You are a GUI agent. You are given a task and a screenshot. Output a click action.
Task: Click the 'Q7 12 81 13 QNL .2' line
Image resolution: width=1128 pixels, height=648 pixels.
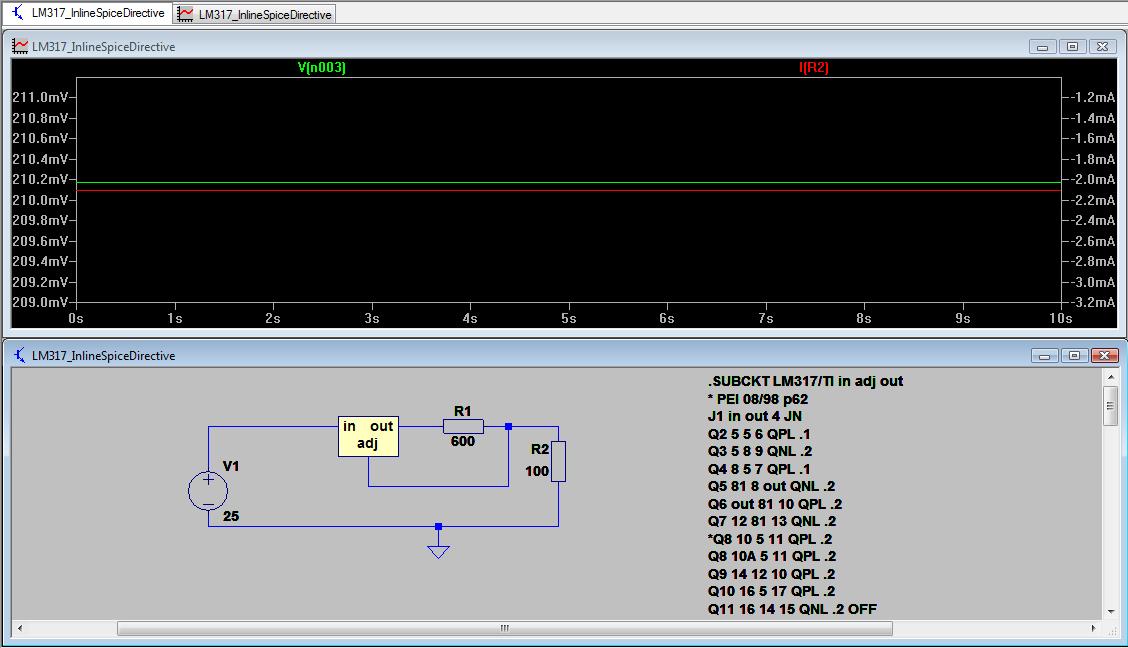(x=772, y=521)
